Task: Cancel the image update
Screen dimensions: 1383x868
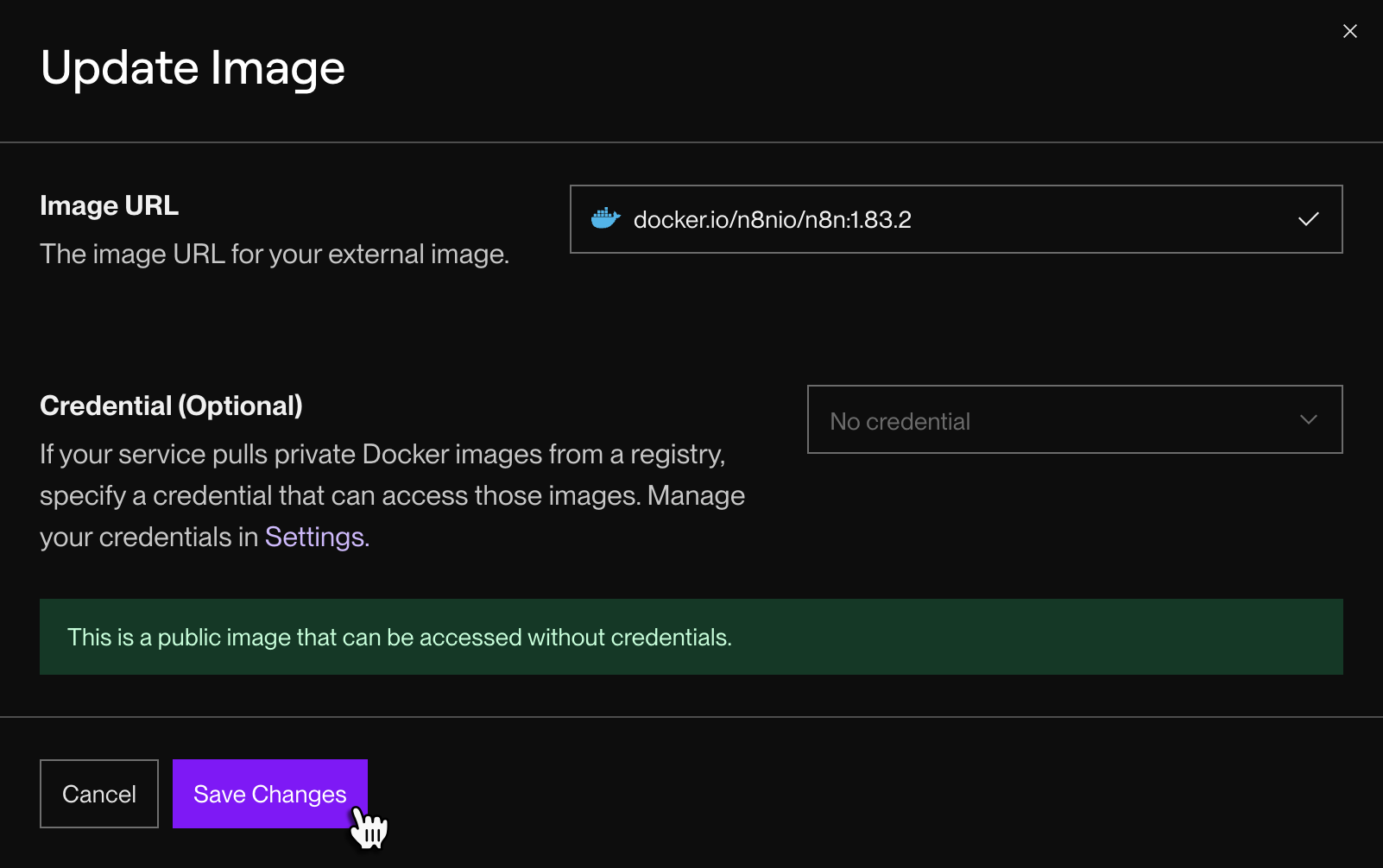Action: (98, 793)
